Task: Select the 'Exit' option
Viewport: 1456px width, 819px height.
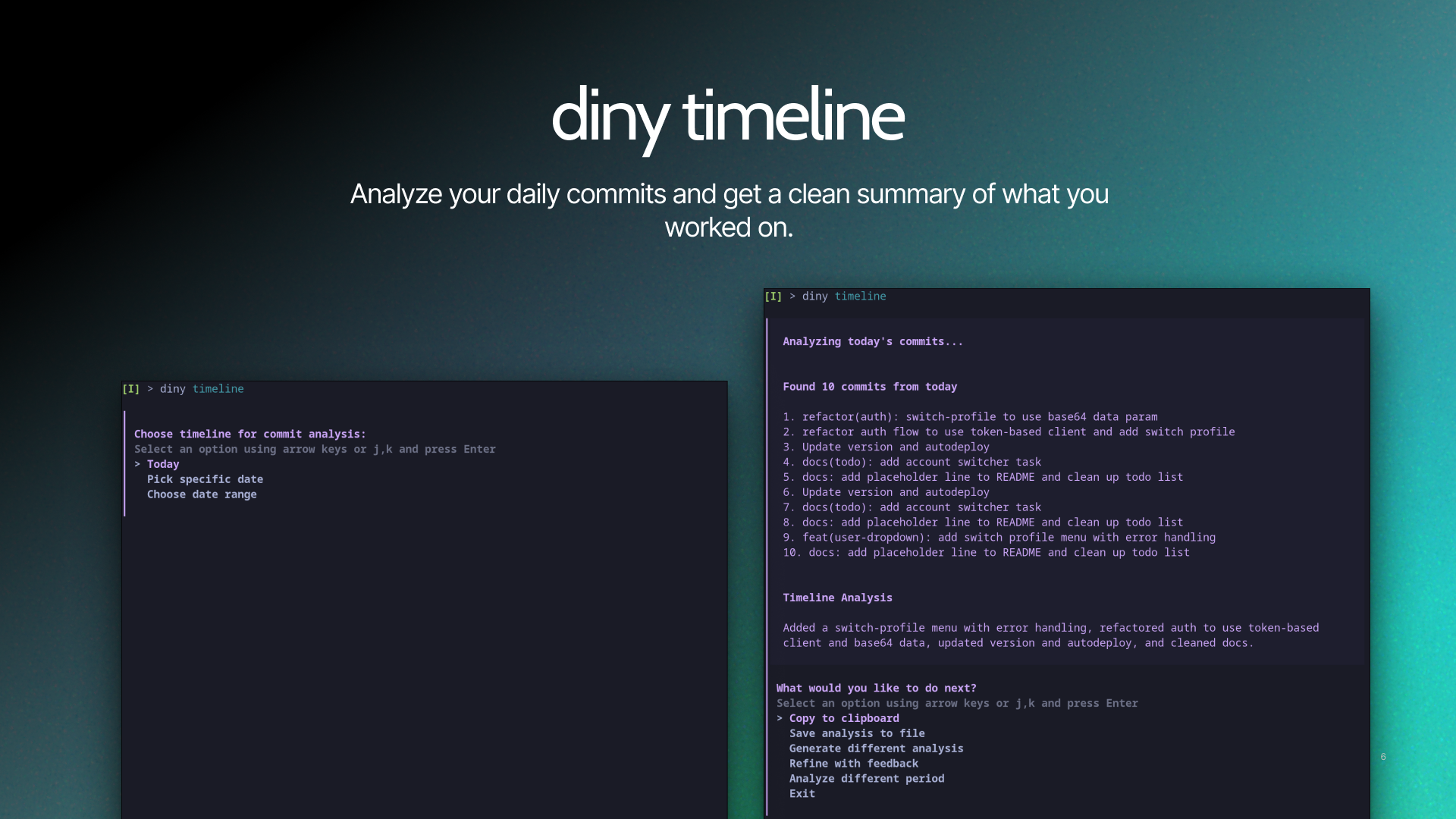Action: [x=802, y=793]
